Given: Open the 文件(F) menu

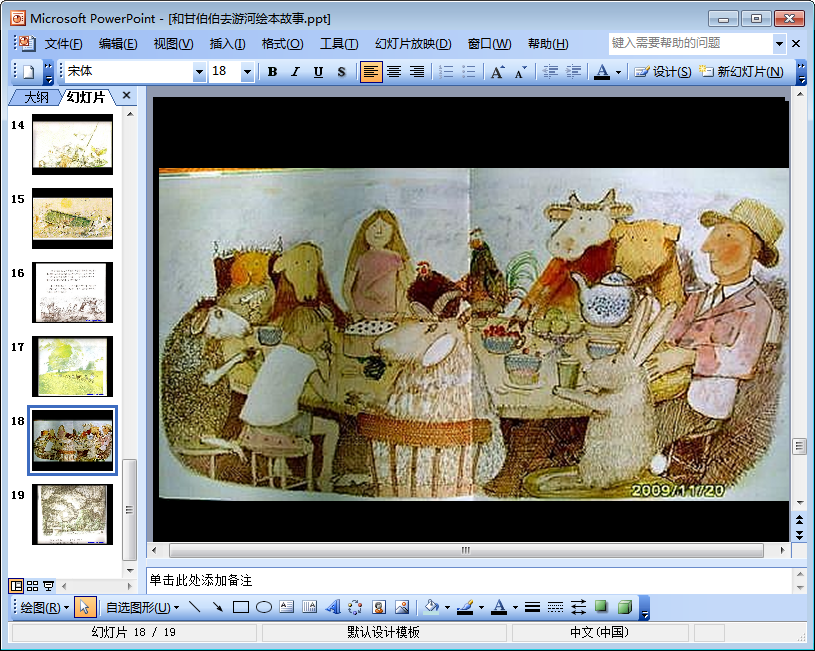Looking at the screenshot, I should coord(63,44).
